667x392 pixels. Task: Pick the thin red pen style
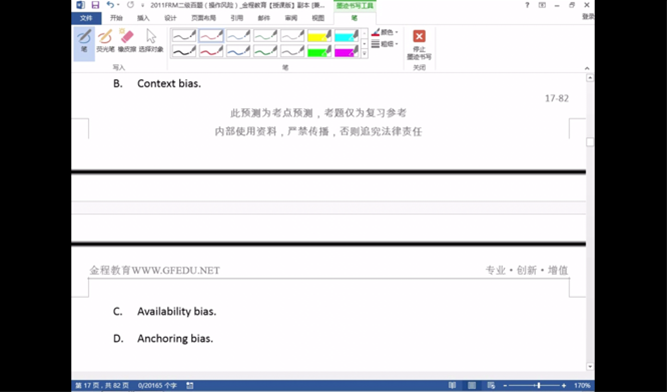[x=211, y=35]
